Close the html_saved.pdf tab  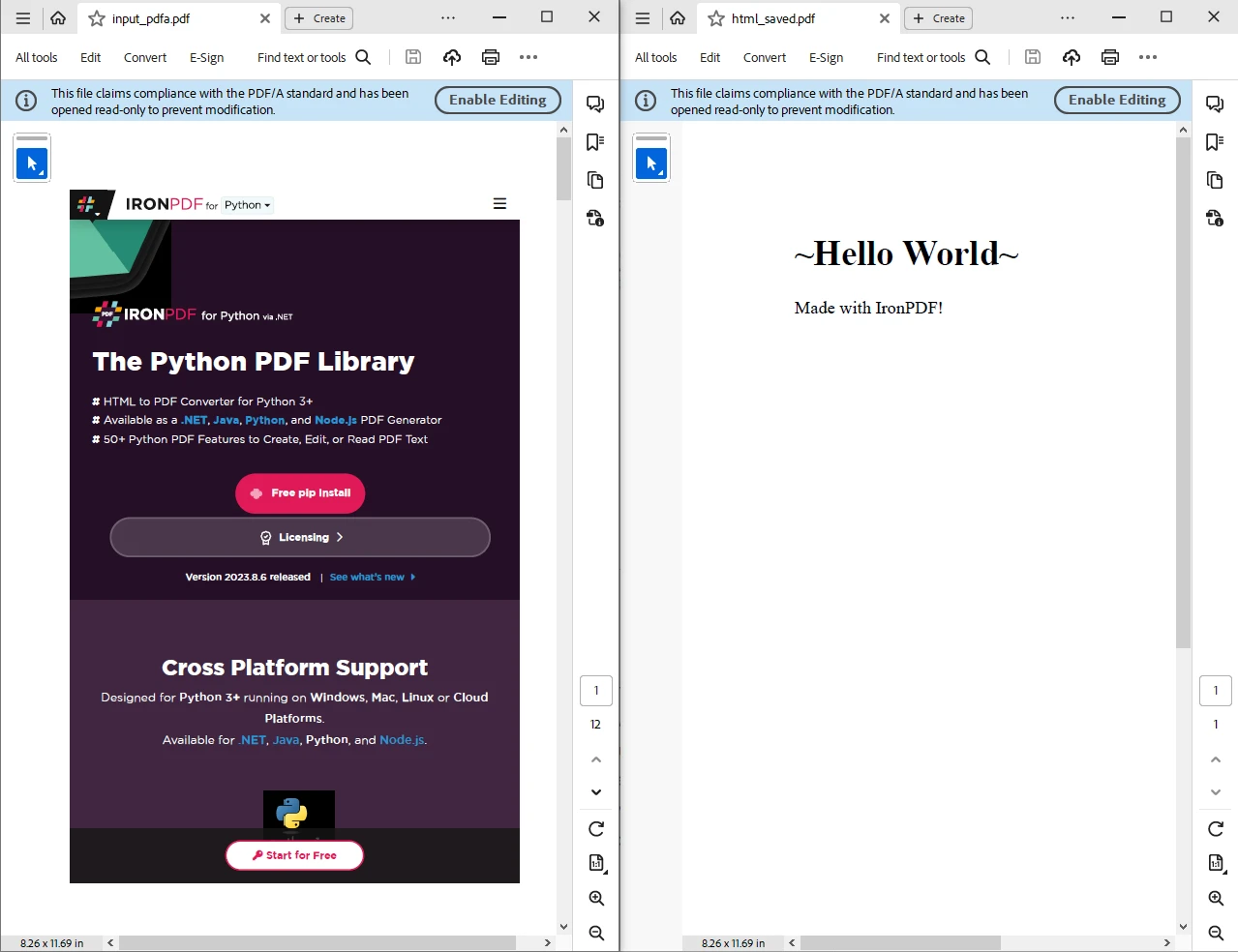pyautogui.click(x=885, y=18)
